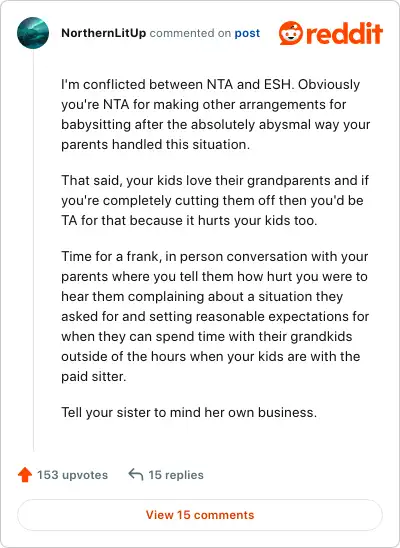Click the orange upvote arrow icon
Screen dimensions: 400x548
tap(24, 475)
